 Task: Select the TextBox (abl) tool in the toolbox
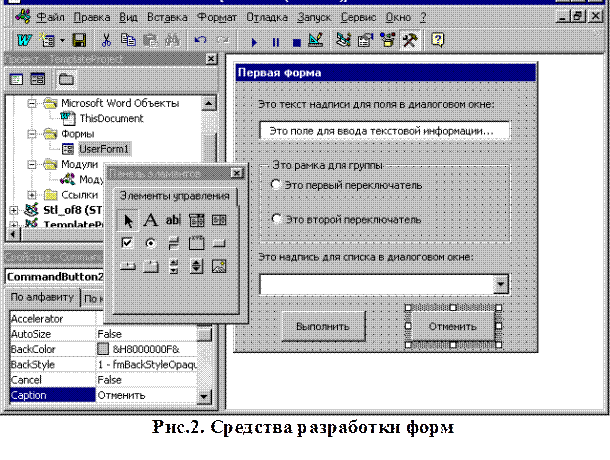click(x=173, y=220)
